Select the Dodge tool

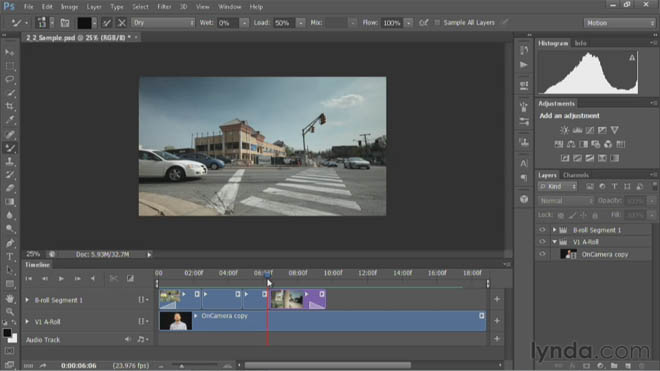[x=10, y=229]
